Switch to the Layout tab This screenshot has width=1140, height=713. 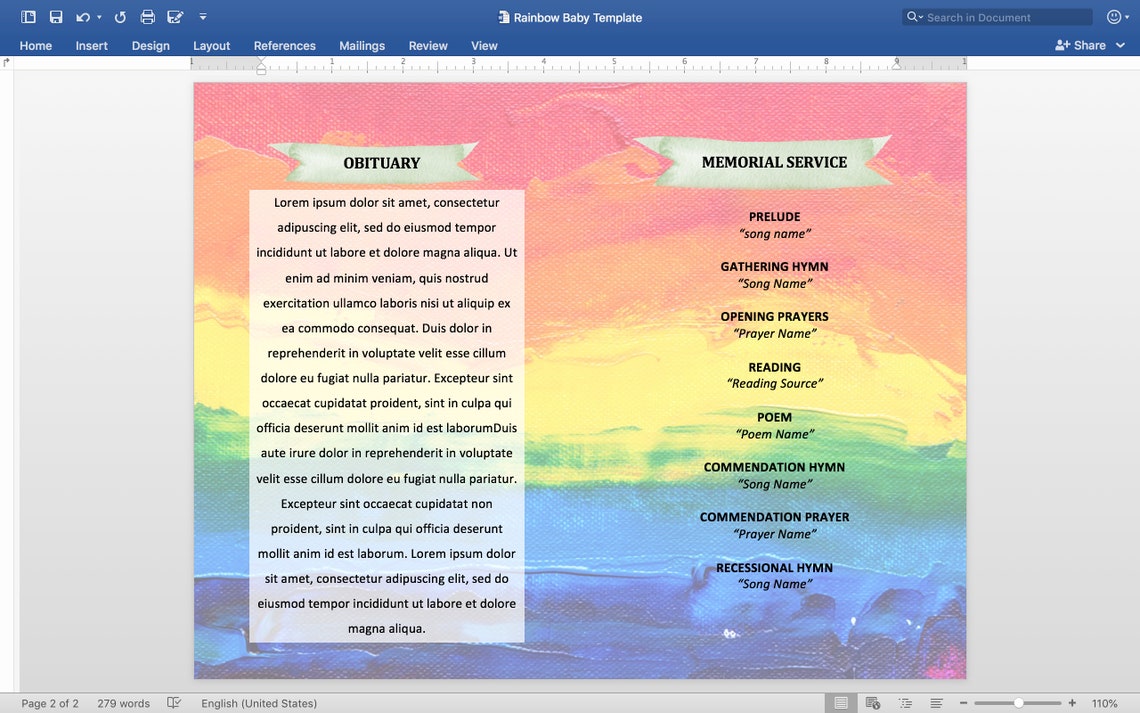point(212,45)
